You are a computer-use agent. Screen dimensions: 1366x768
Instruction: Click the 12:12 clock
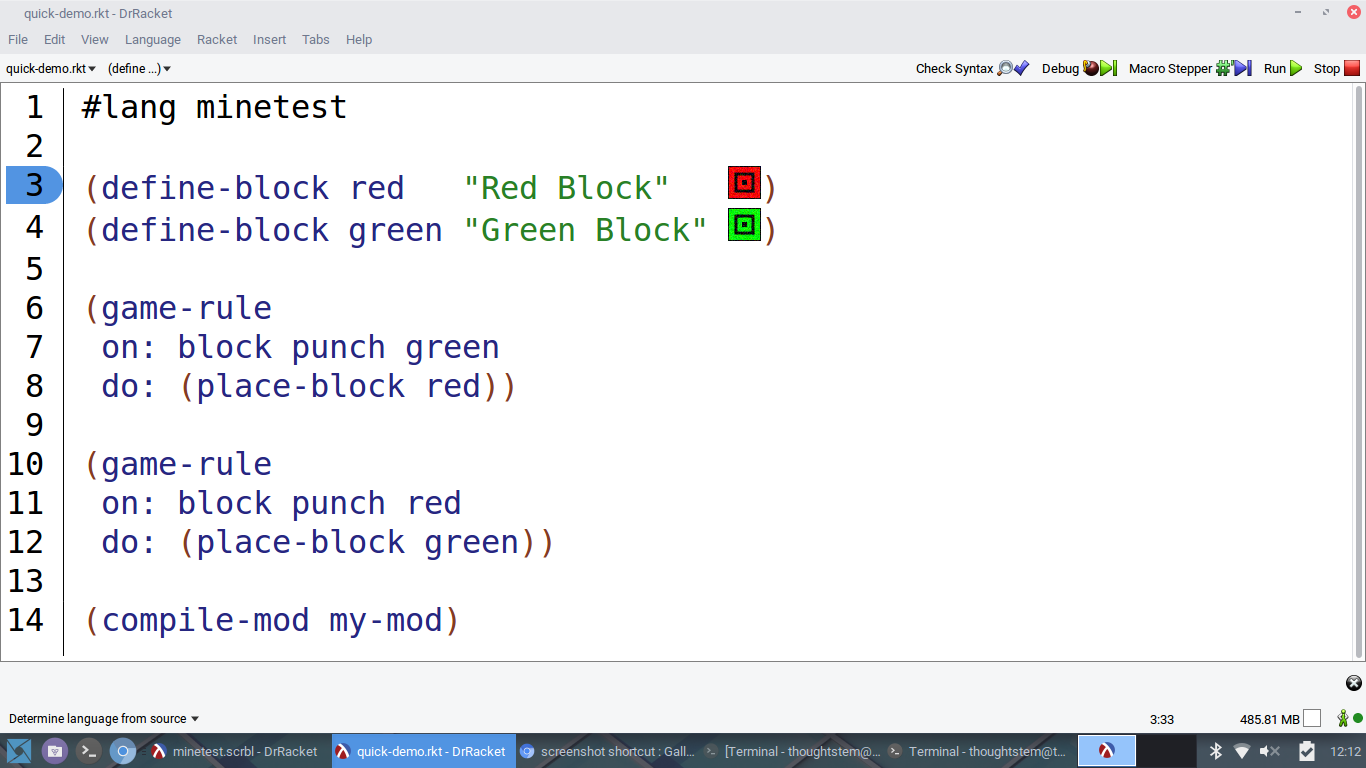pos(1345,751)
